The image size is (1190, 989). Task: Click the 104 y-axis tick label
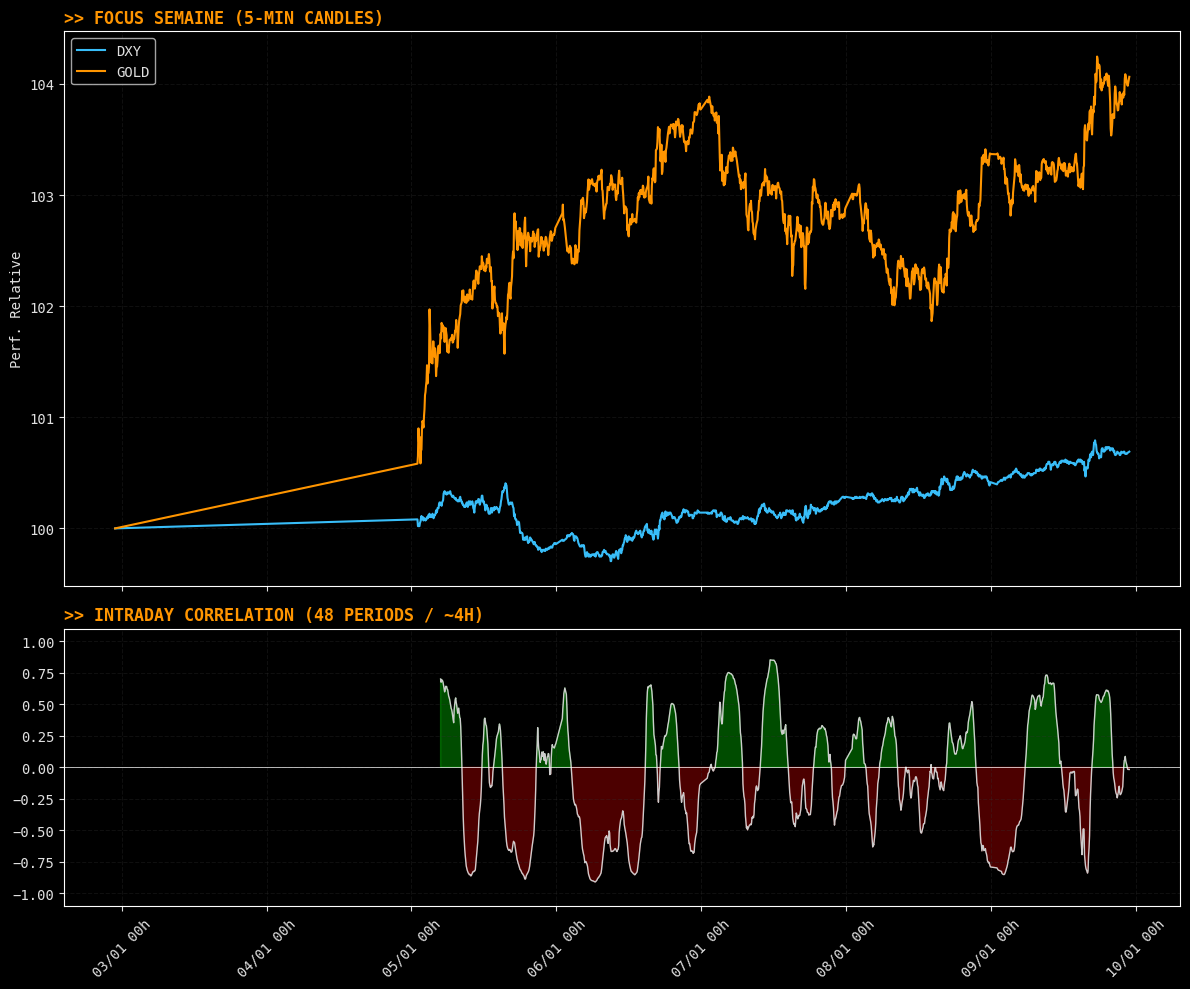(x=42, y=85)
